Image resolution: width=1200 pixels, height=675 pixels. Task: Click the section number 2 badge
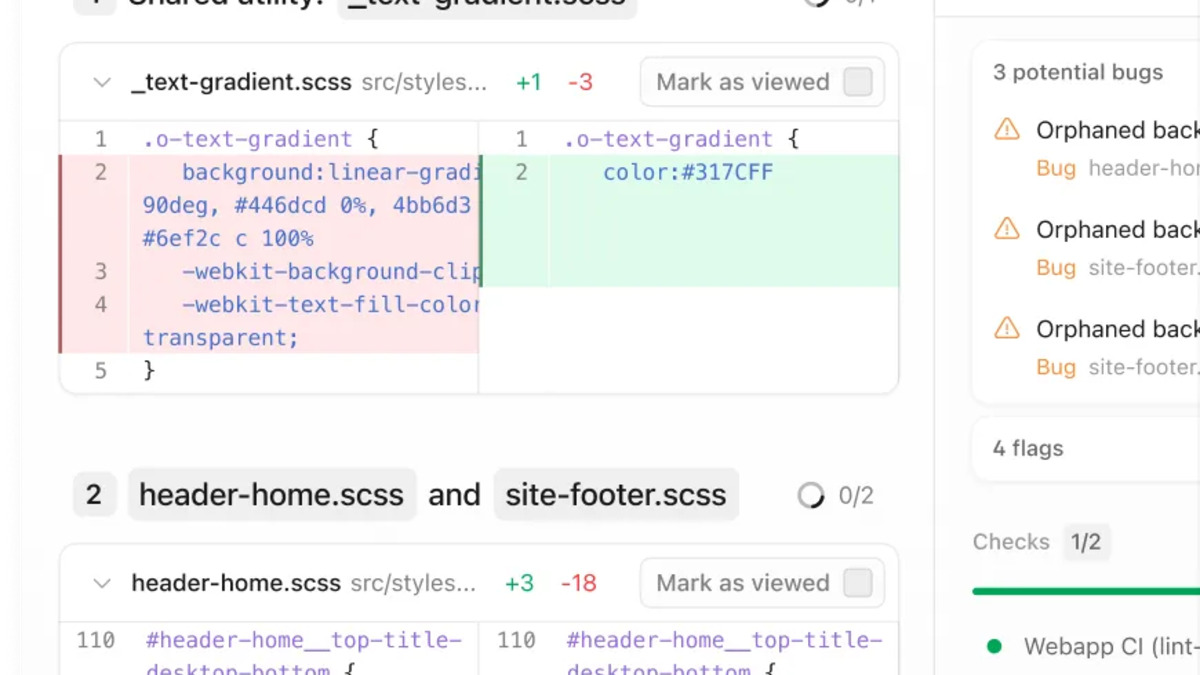(x=94, y=495)
